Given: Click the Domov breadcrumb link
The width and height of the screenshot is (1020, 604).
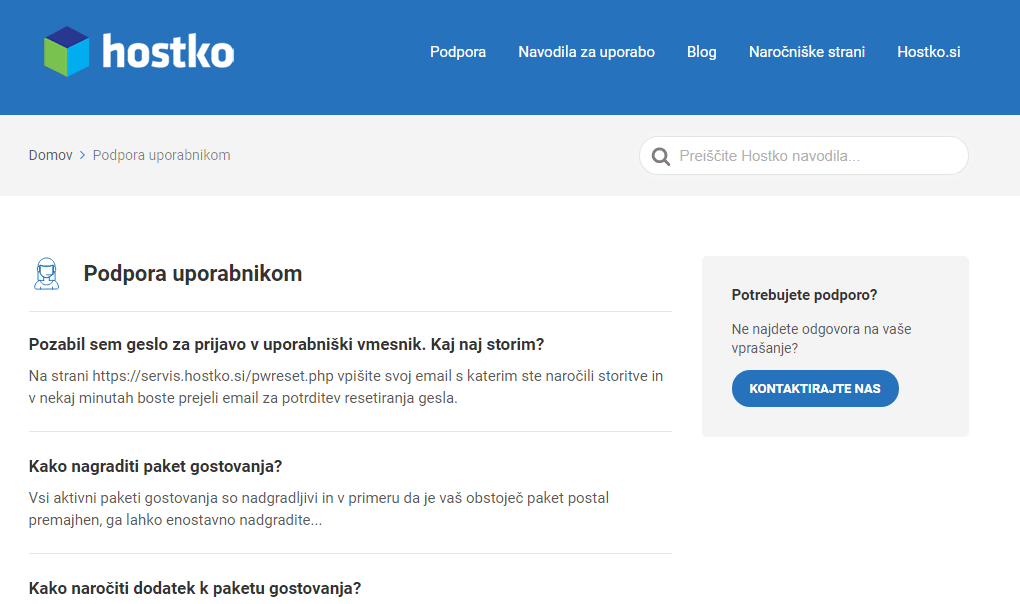Looking at the screenshot, I should click(50, 155).
